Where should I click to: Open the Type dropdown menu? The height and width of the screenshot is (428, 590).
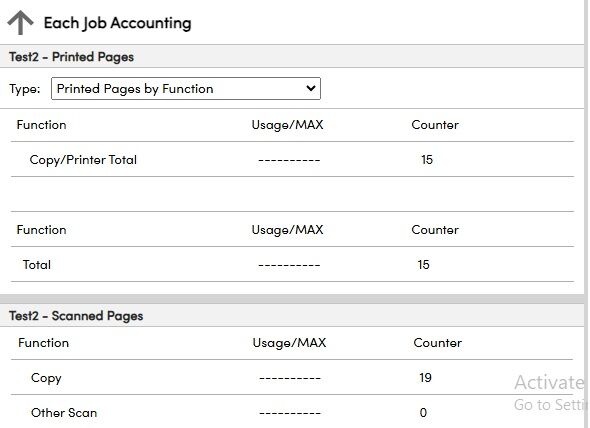(186, 88)
